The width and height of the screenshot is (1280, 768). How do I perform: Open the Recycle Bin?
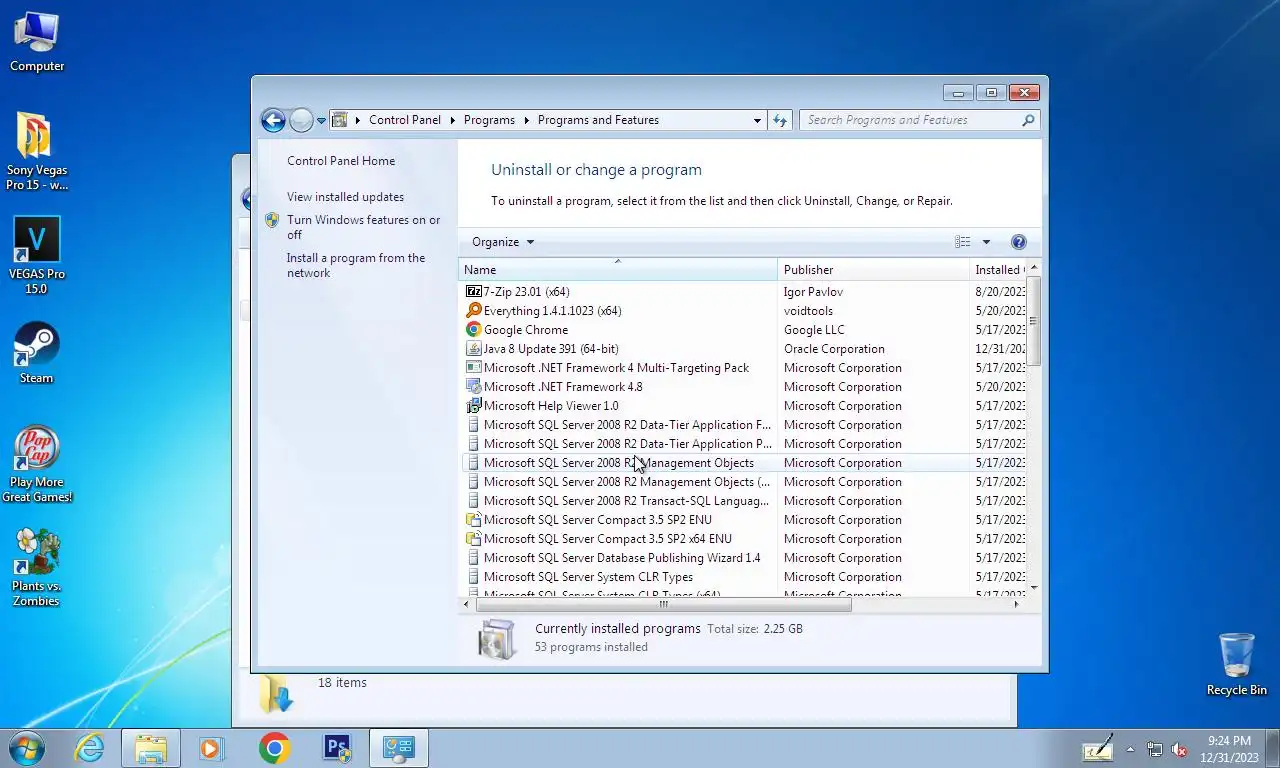(1237, 664)
